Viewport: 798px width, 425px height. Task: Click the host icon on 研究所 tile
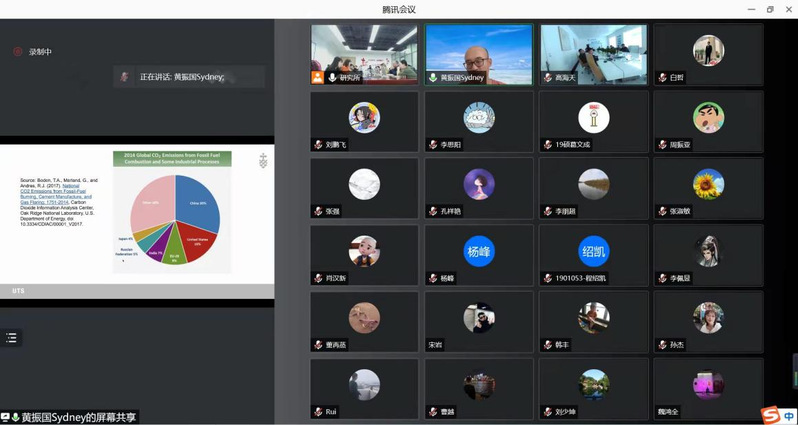coord(318,77)
